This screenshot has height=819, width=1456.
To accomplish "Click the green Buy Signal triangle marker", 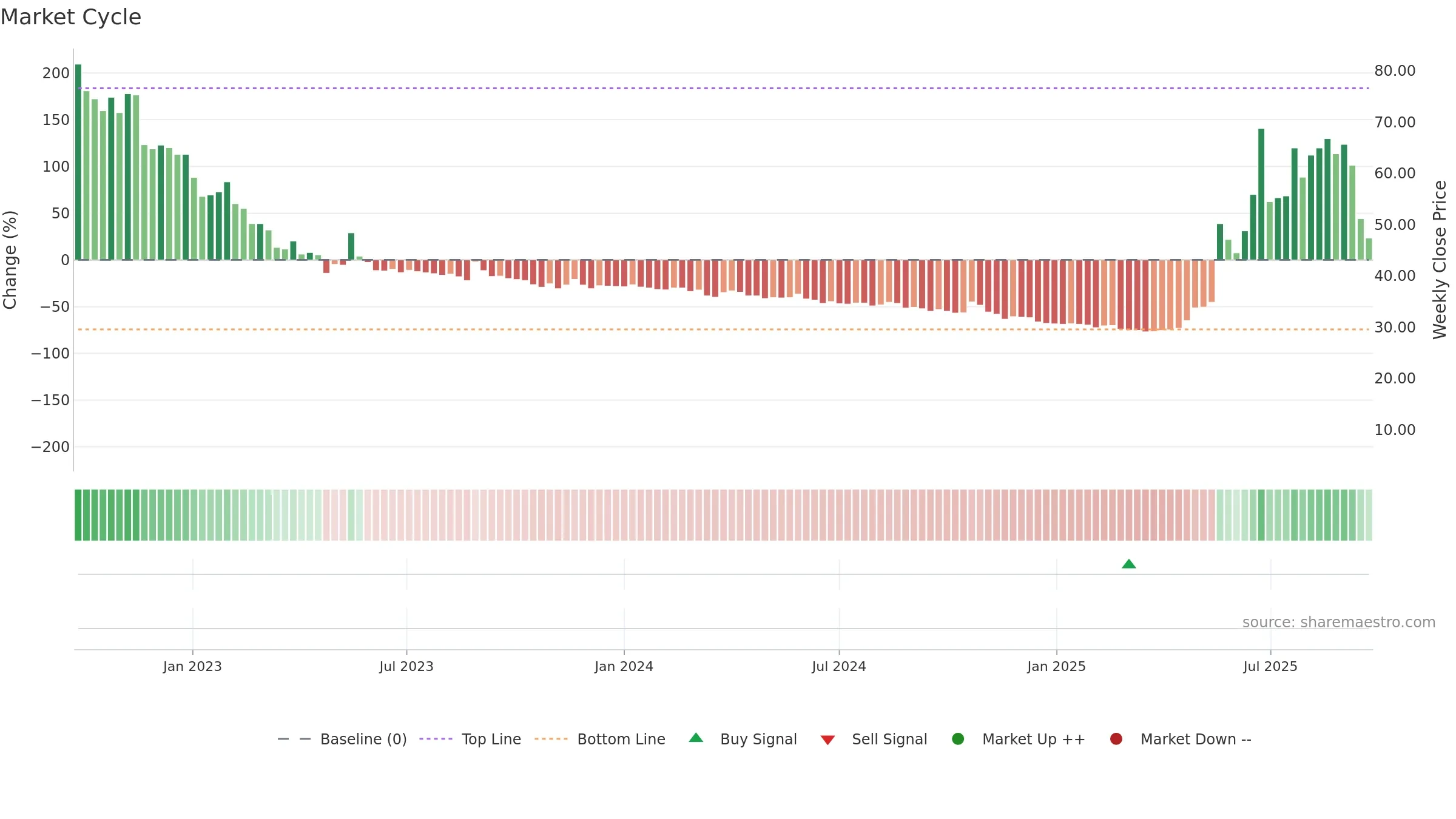I will tap(1129, 564).
